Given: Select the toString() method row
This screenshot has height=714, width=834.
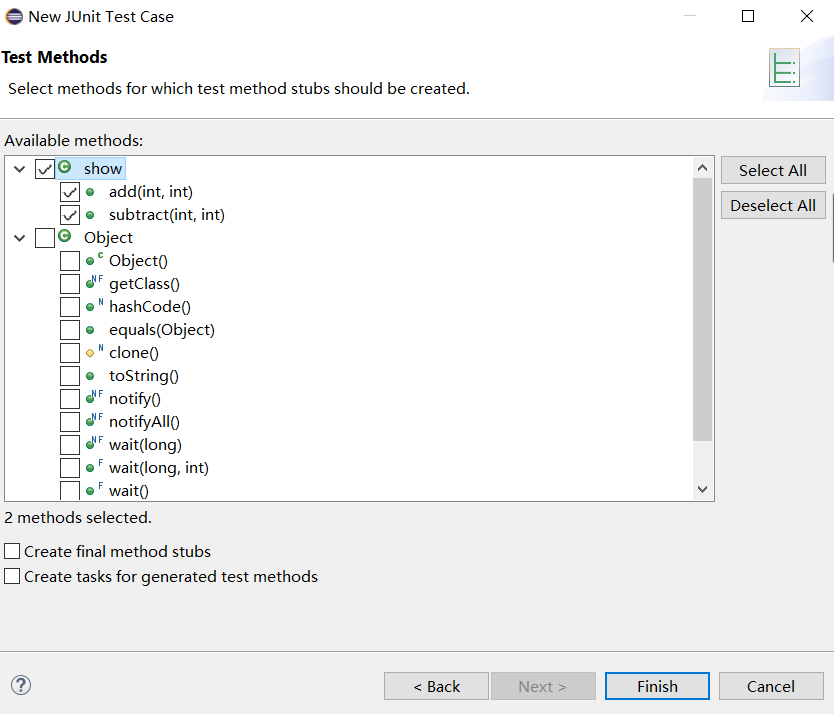Looking at the screenshot, I should (x=143, y=376).
